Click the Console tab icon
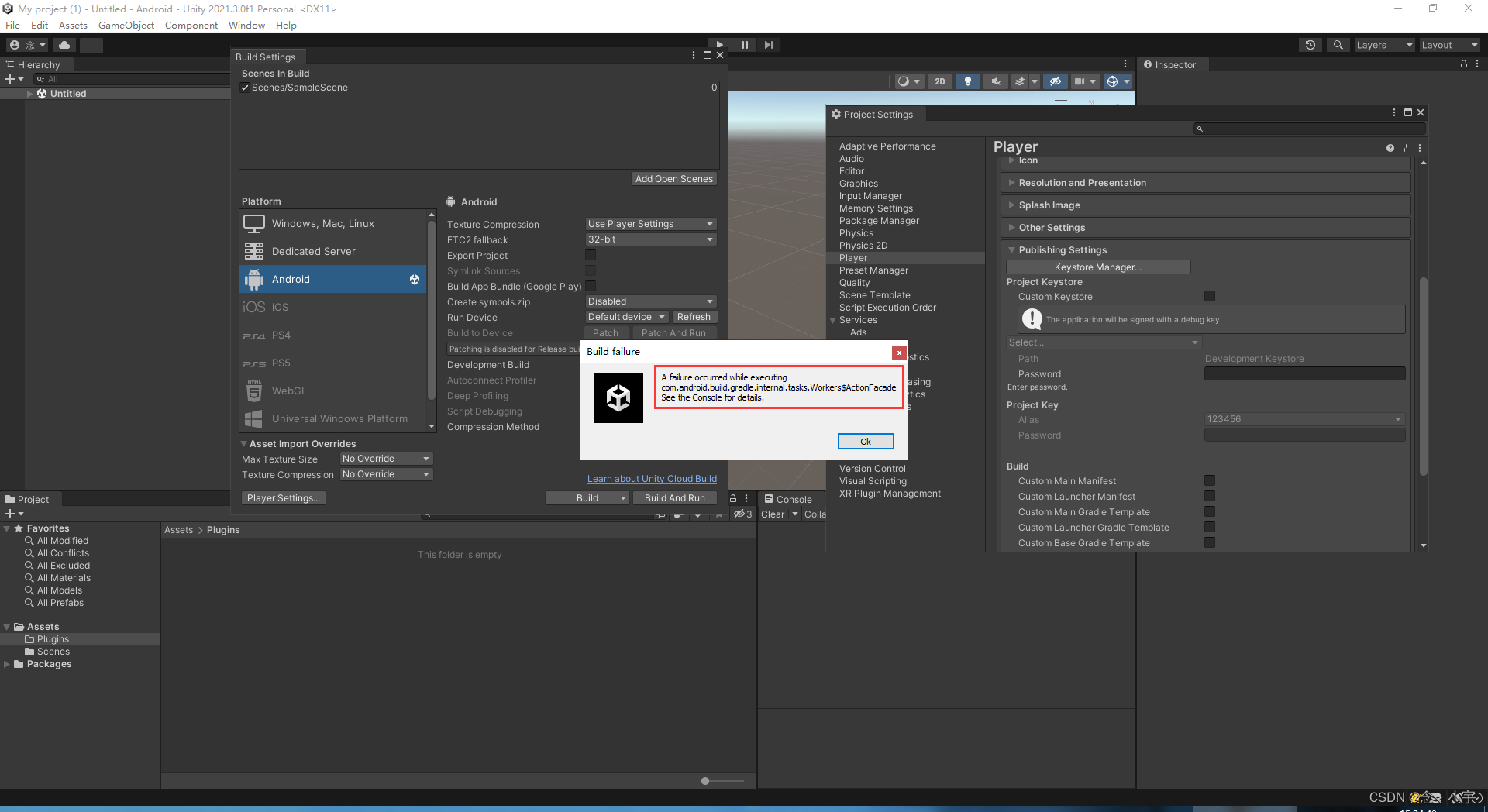 769,499
